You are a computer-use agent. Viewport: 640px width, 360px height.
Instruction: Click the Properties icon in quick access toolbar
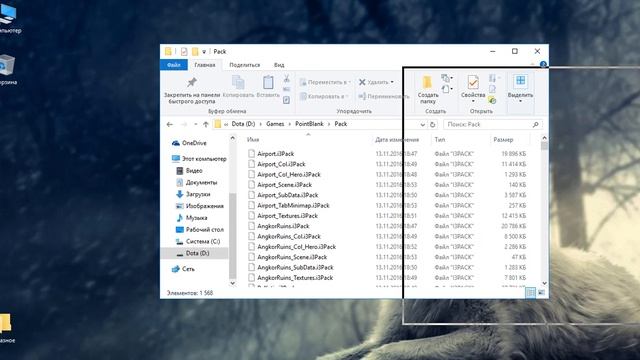(184, 51)
